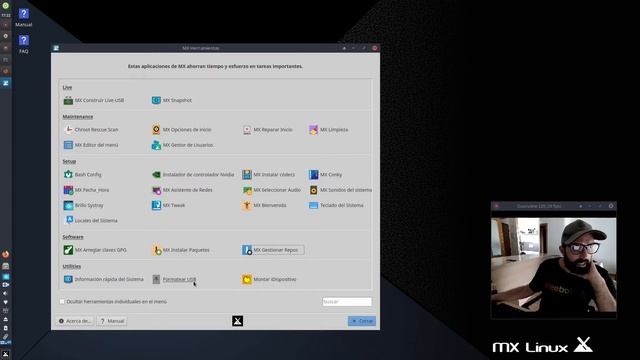Open the MX start menu button
The width and height of the screenshot is (640, 360).
click(x=6, y=354)
